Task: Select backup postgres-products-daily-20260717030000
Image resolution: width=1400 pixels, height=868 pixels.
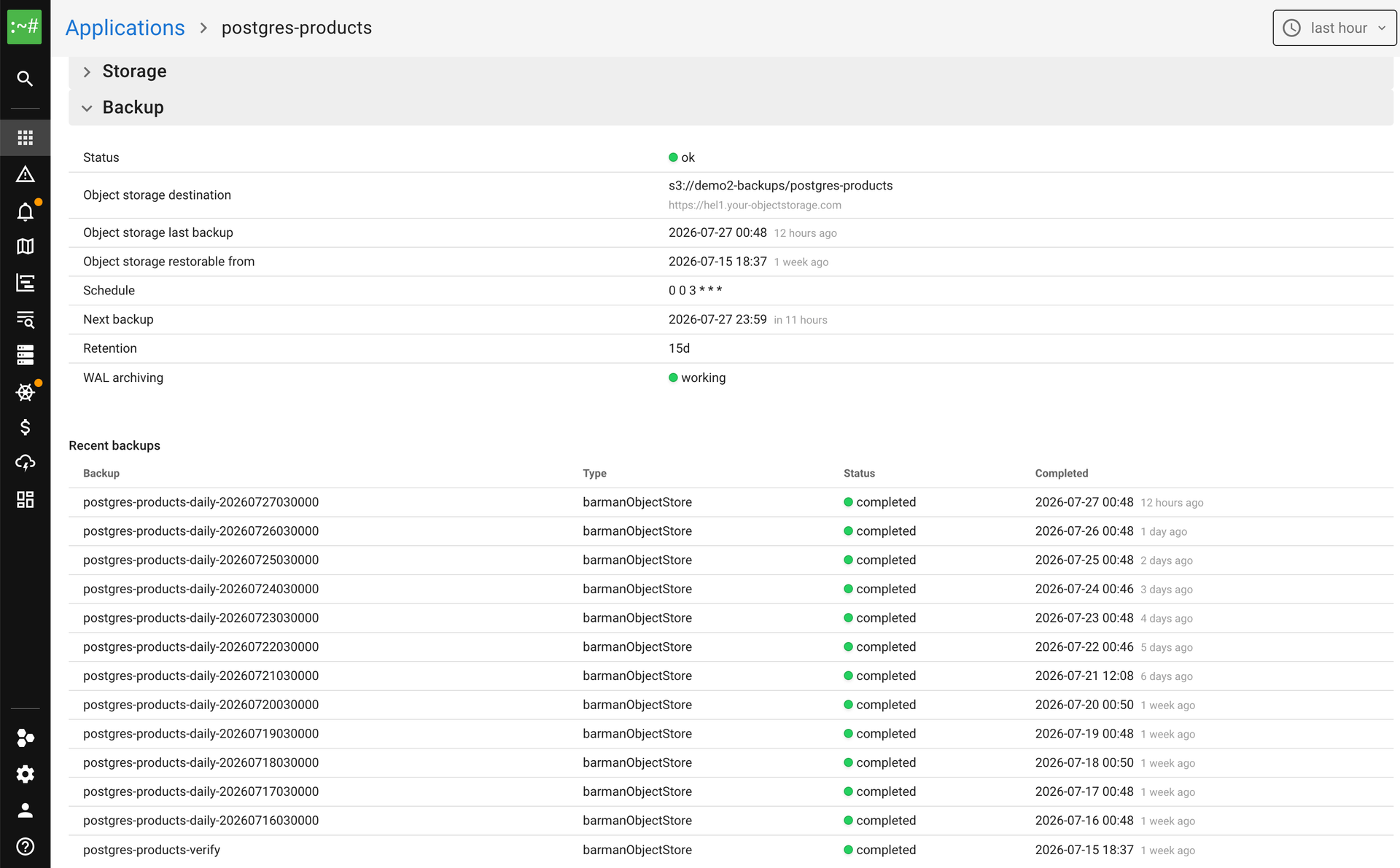Action: (201, 791)
